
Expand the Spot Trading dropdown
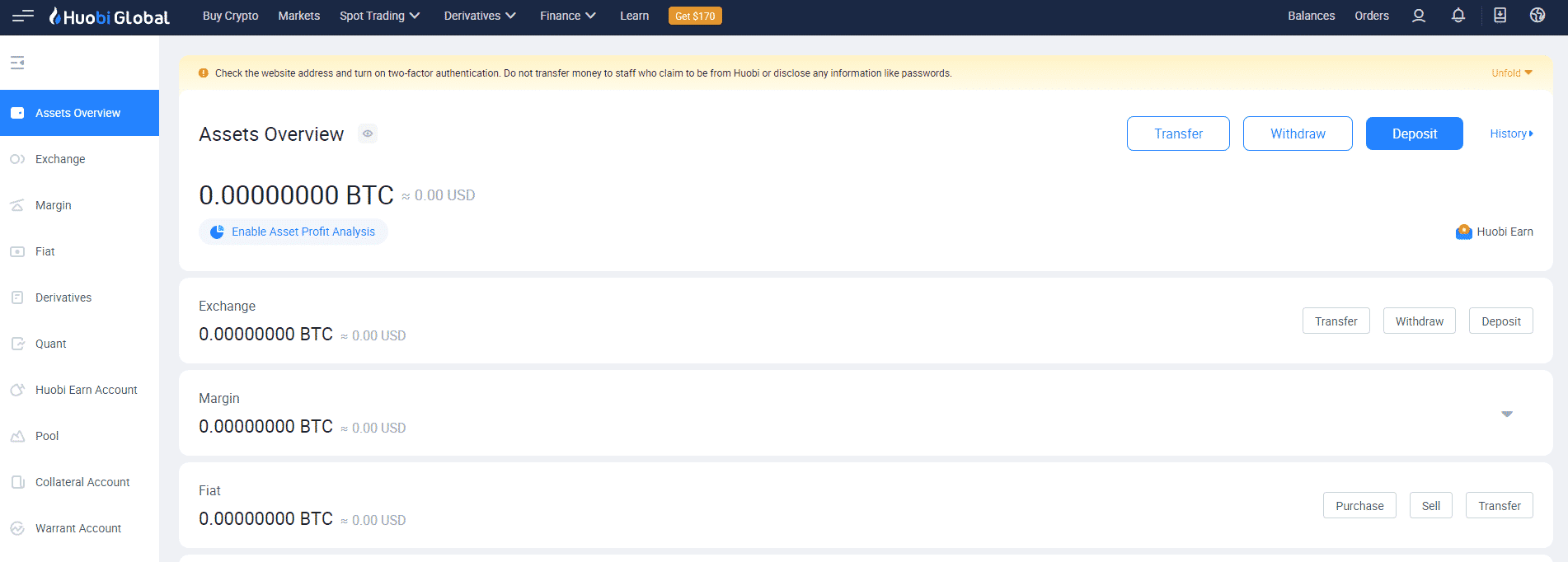tap(379, 16)
